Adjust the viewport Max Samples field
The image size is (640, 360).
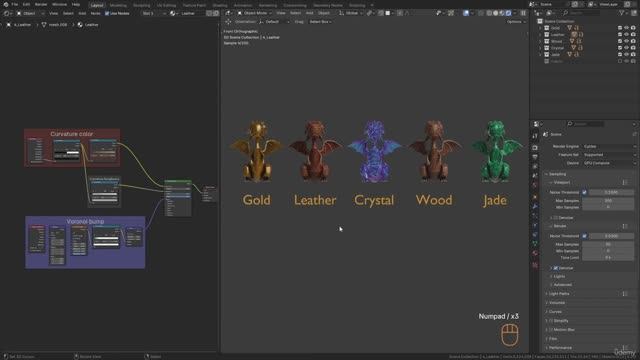pyautogui.click(x=608, y=200)
